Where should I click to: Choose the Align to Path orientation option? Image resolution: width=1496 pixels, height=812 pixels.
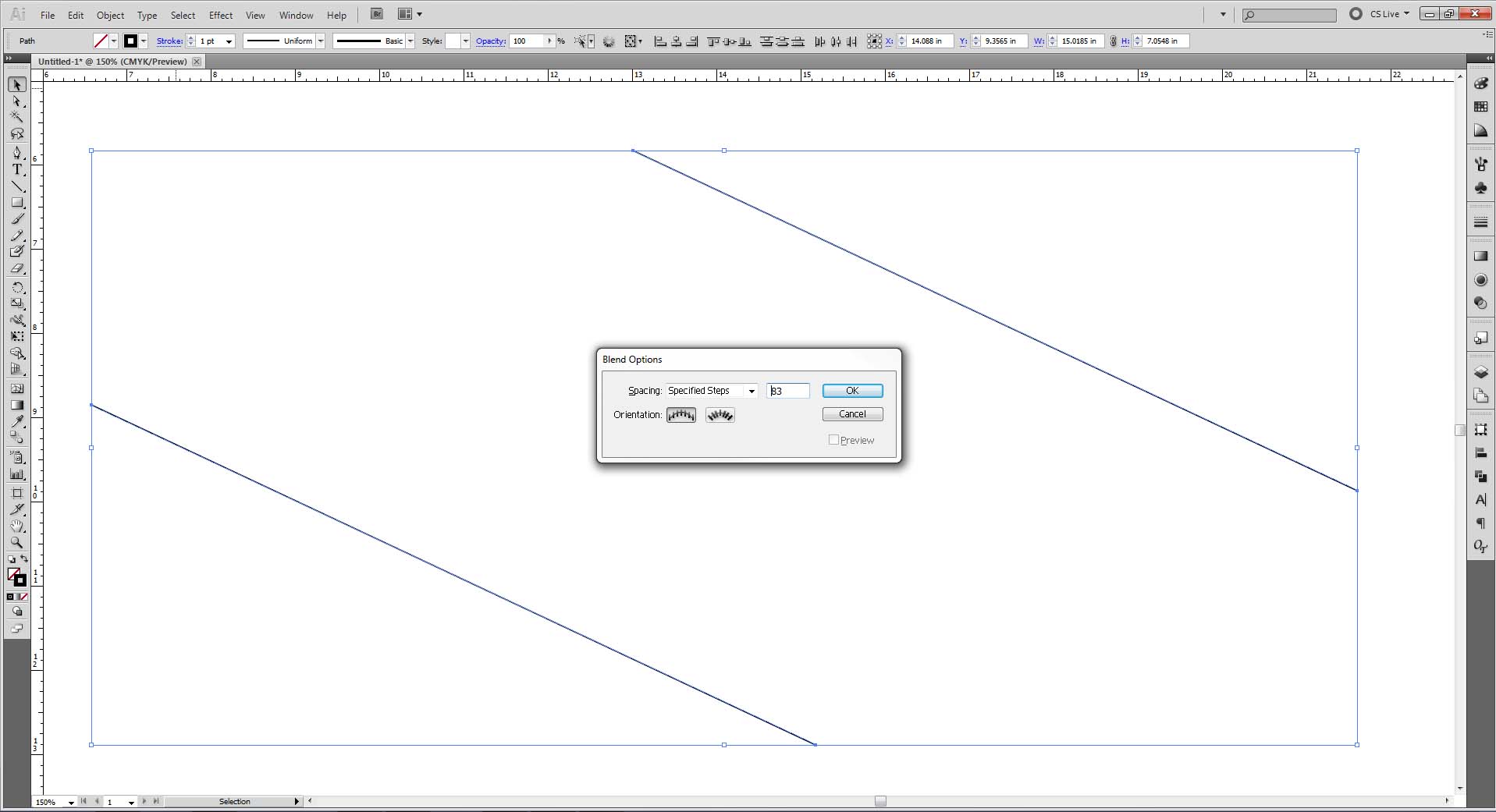pos(719,414)
